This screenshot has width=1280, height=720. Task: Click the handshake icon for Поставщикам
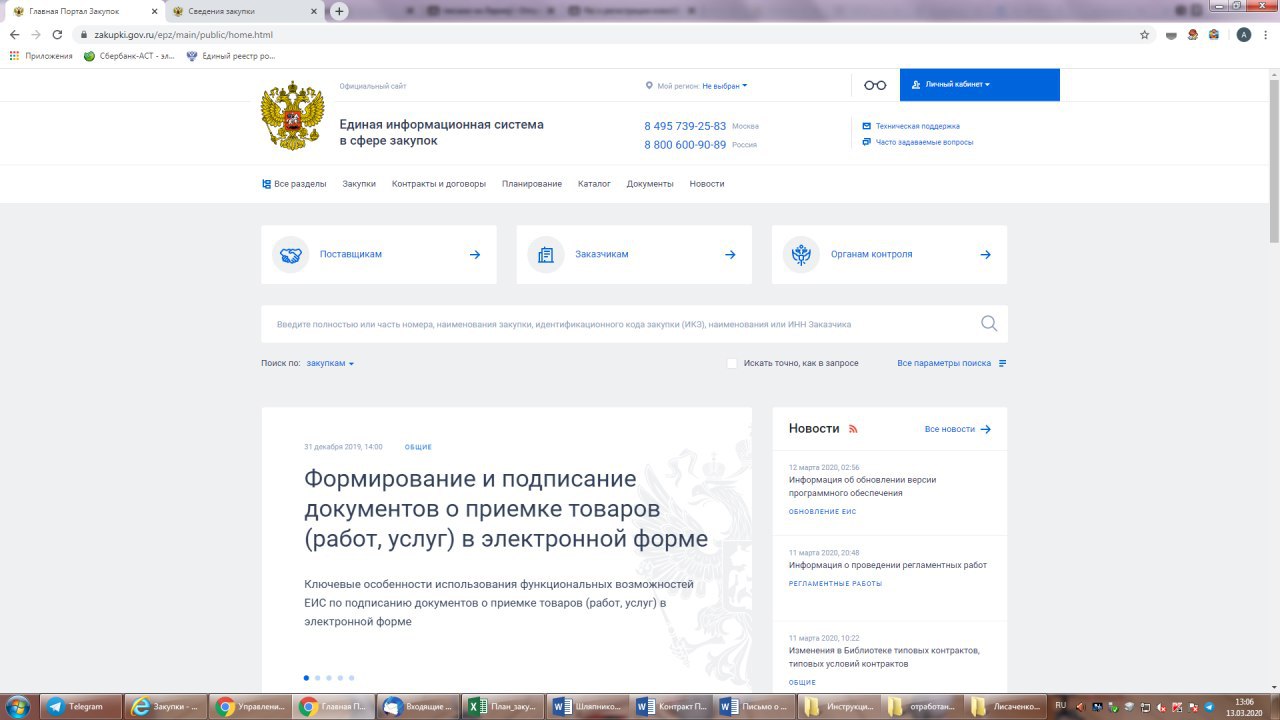(x=291, y=255)
